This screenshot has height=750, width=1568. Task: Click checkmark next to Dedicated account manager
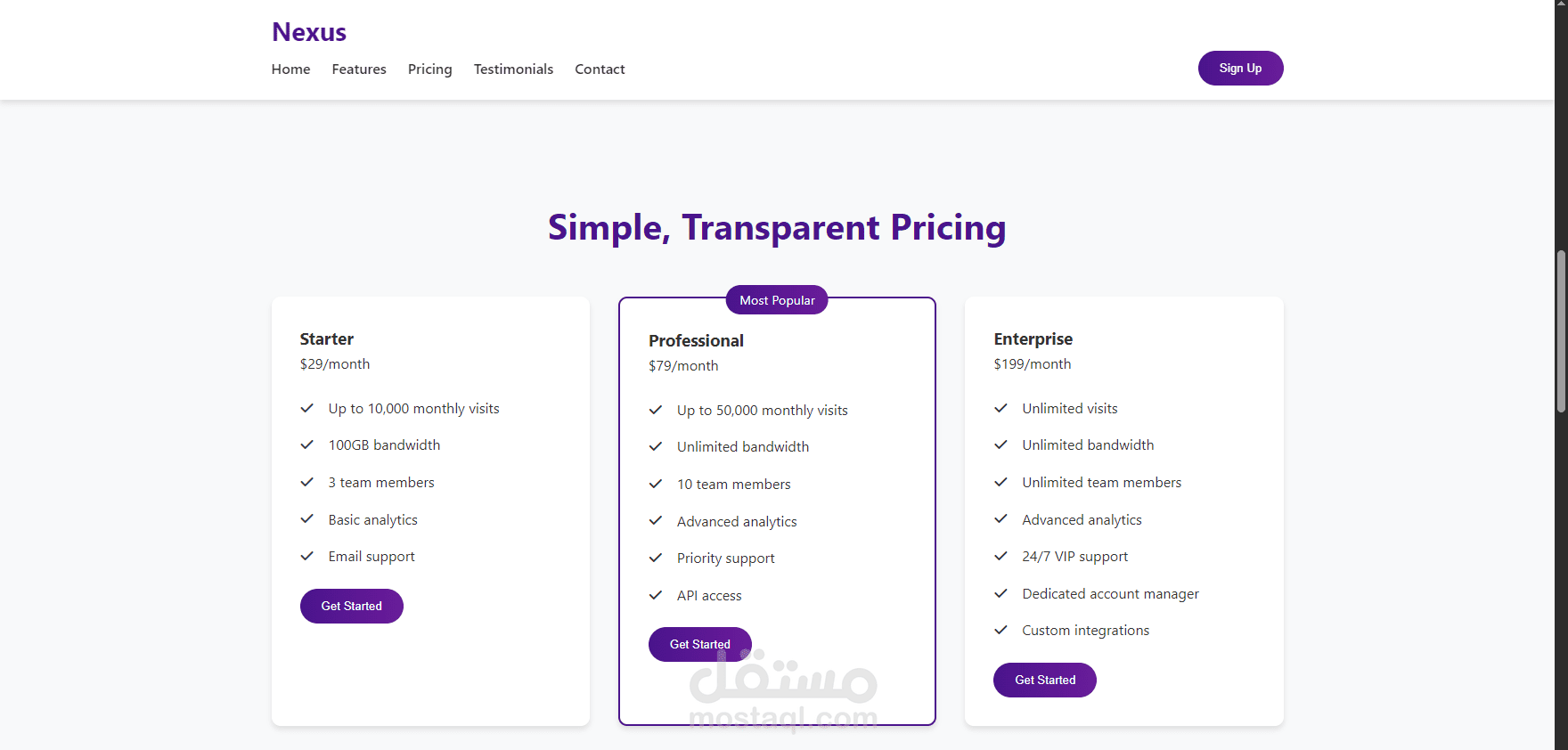click(x=1000, y=593)
